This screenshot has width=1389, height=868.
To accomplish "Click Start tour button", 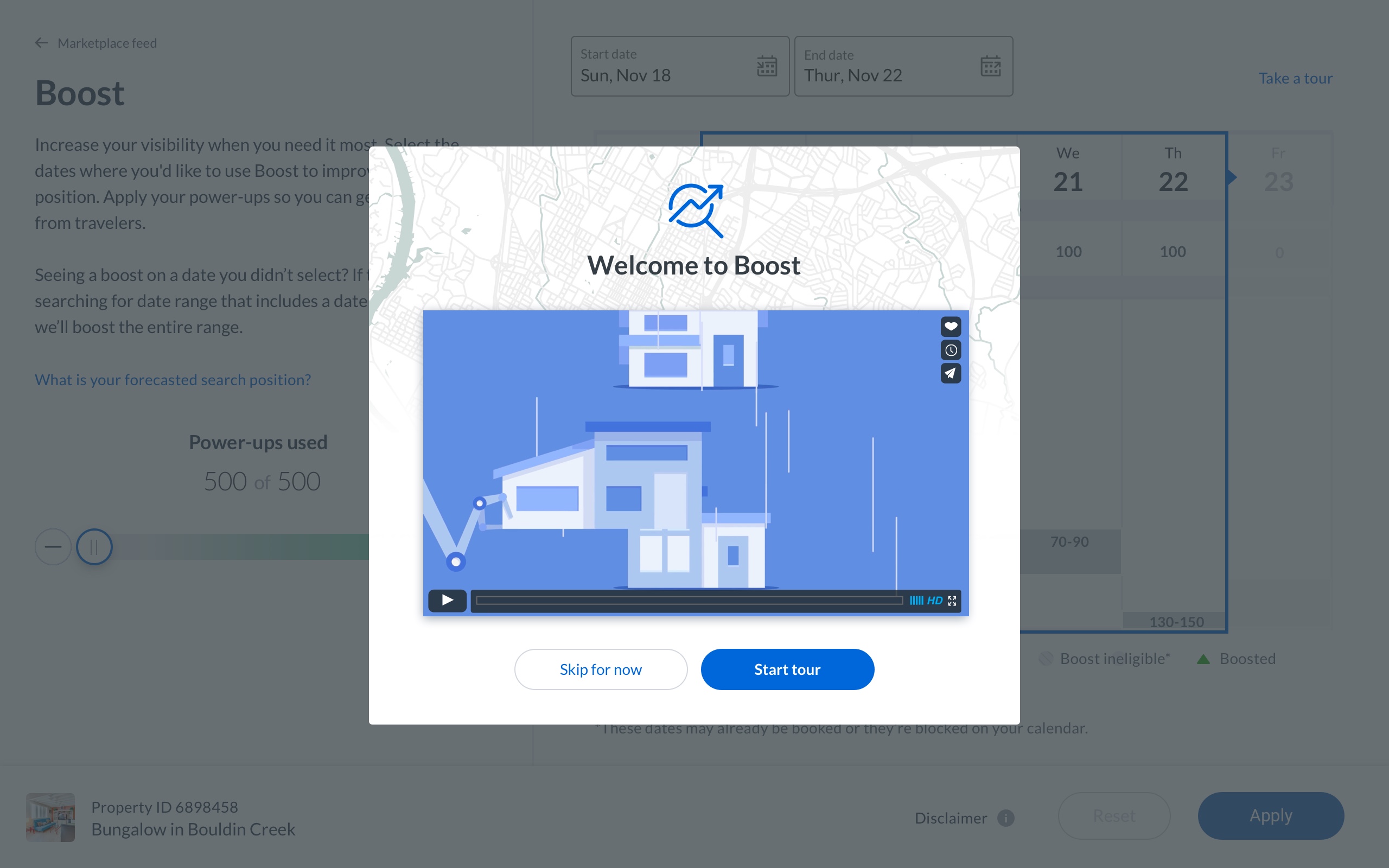I will click(787, 669).
